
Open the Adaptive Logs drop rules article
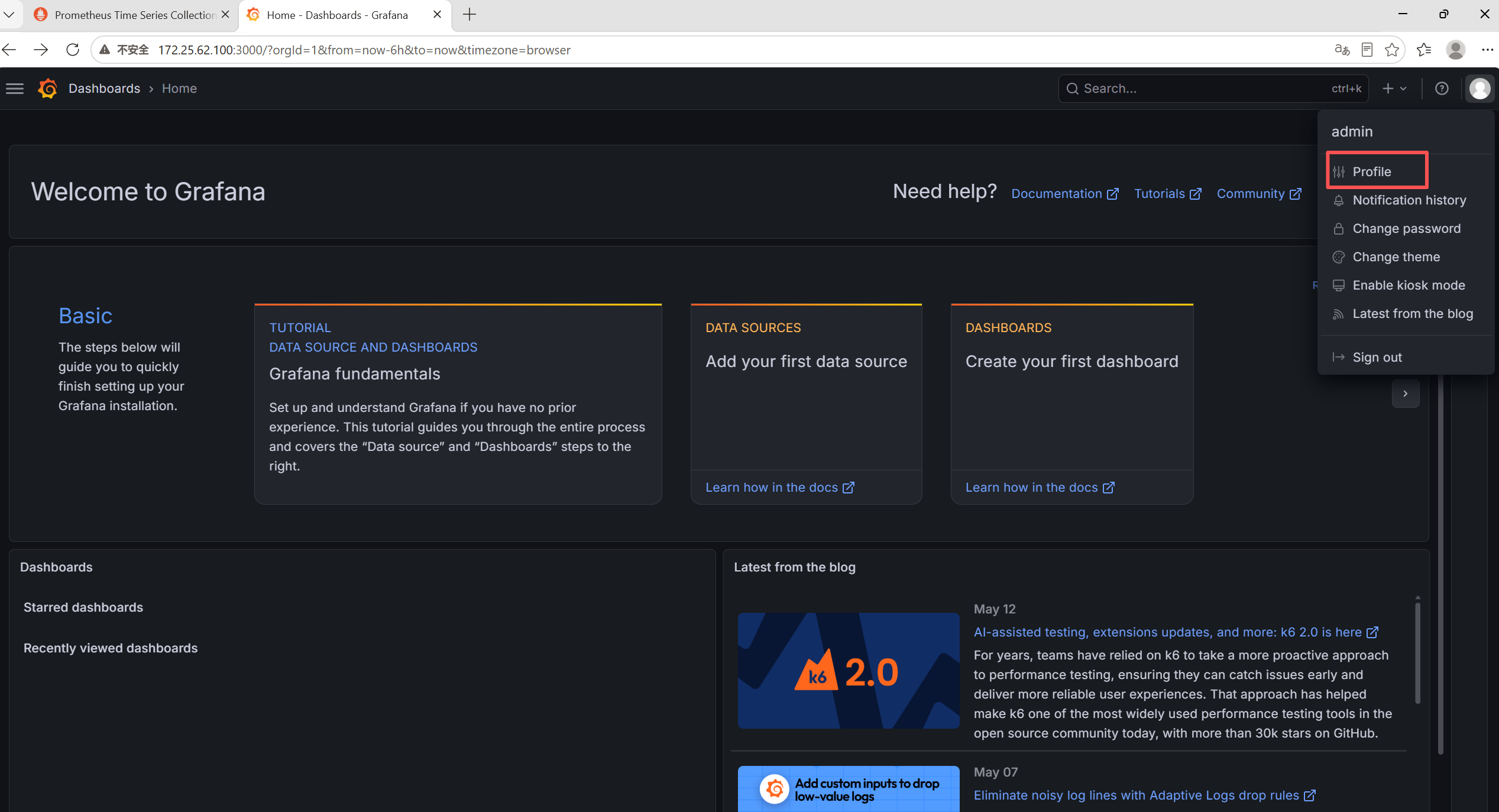tap(1144, 795)
